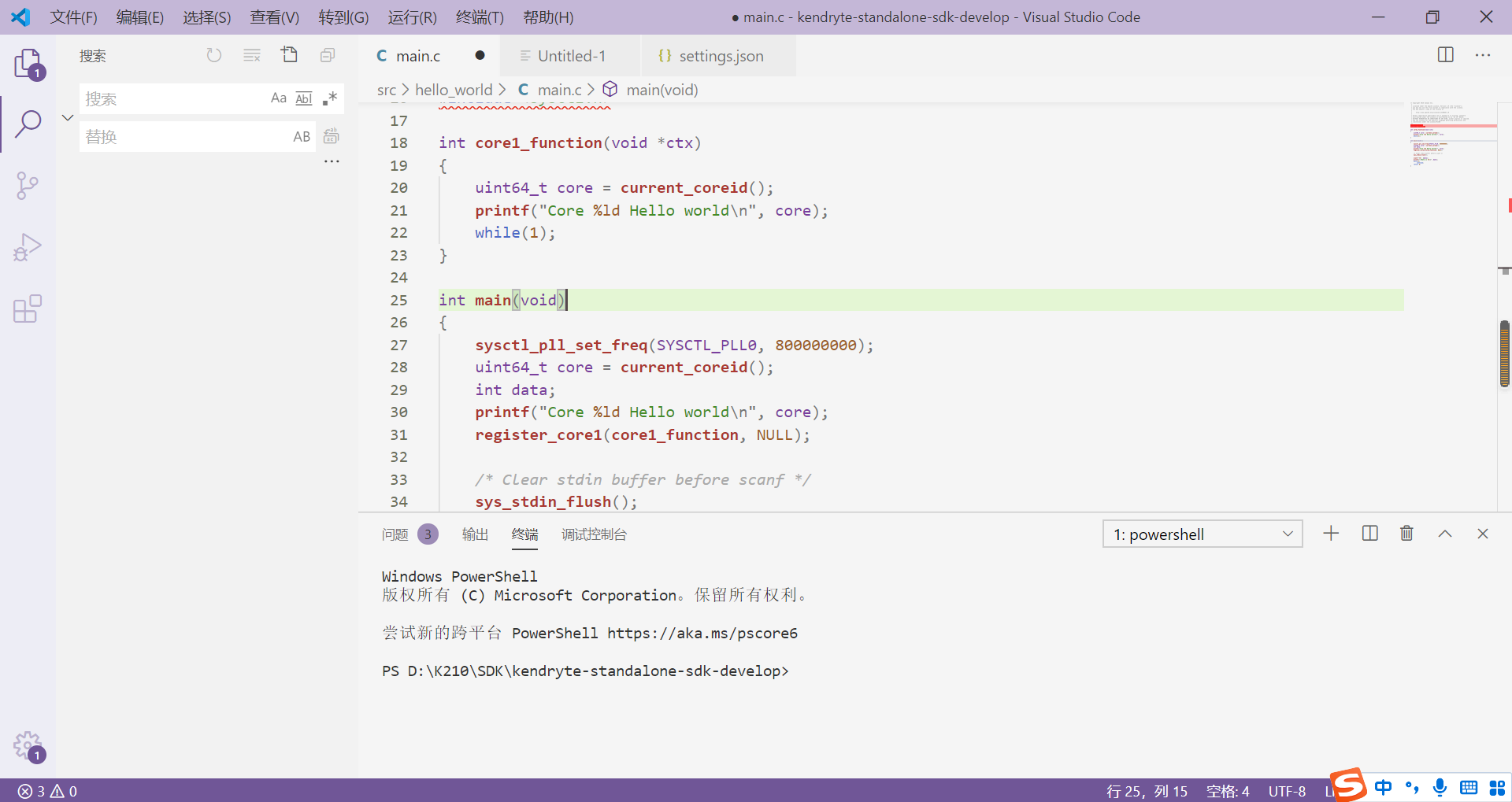1512x802 pixels.
Task: Click the IME microphone voice input icon
Action: 1440,787
